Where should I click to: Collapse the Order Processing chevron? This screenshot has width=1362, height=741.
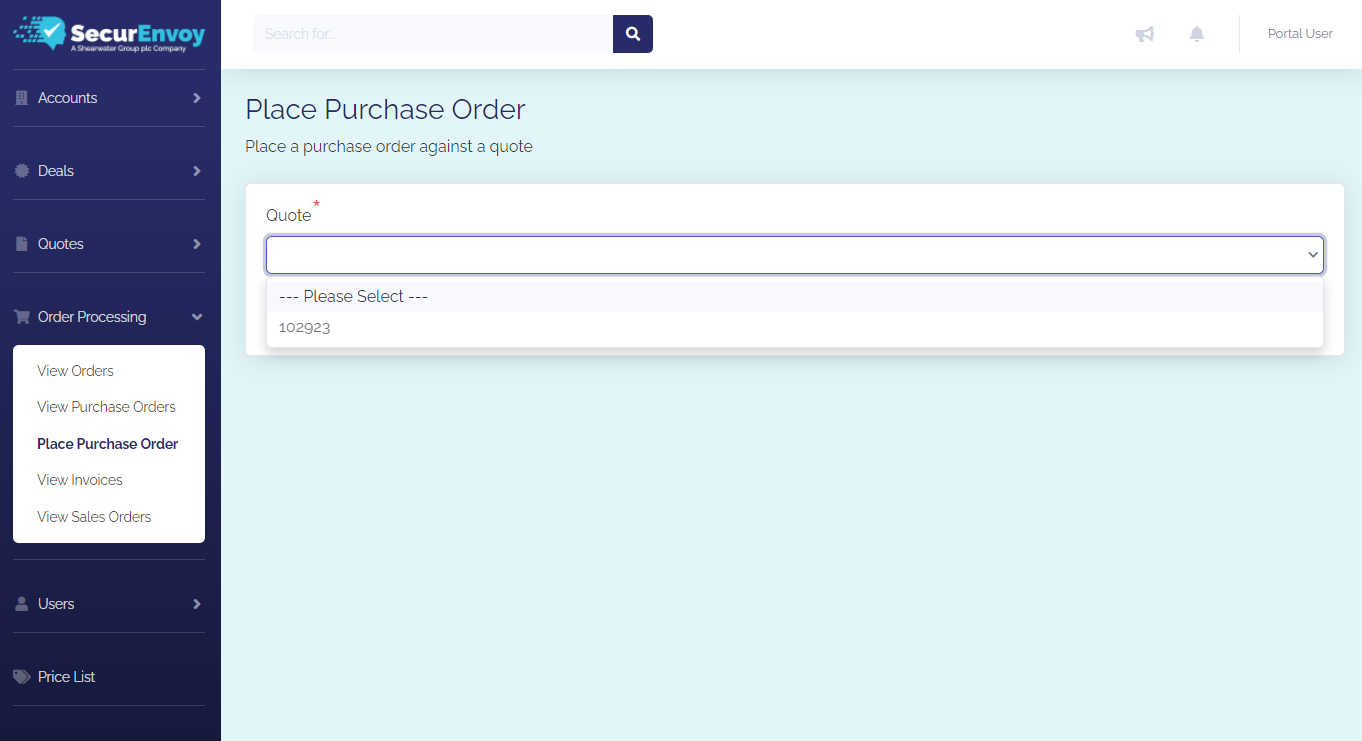pyautogui.click(x=197, y=317)
